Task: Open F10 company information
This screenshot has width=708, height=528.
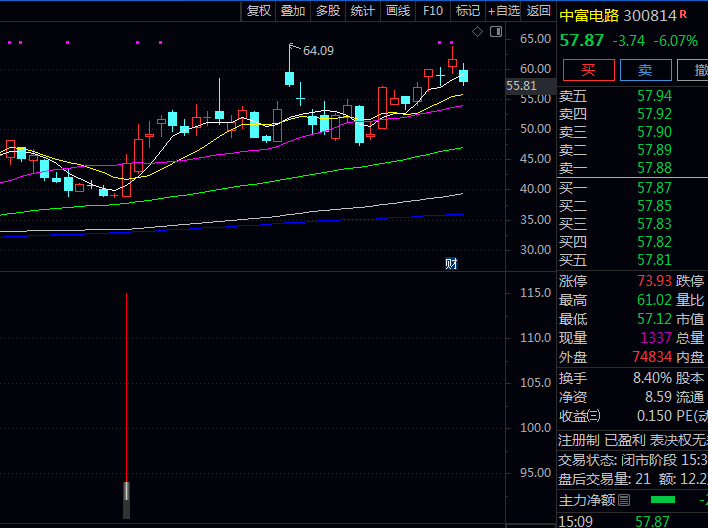Action: coord(433,10)
